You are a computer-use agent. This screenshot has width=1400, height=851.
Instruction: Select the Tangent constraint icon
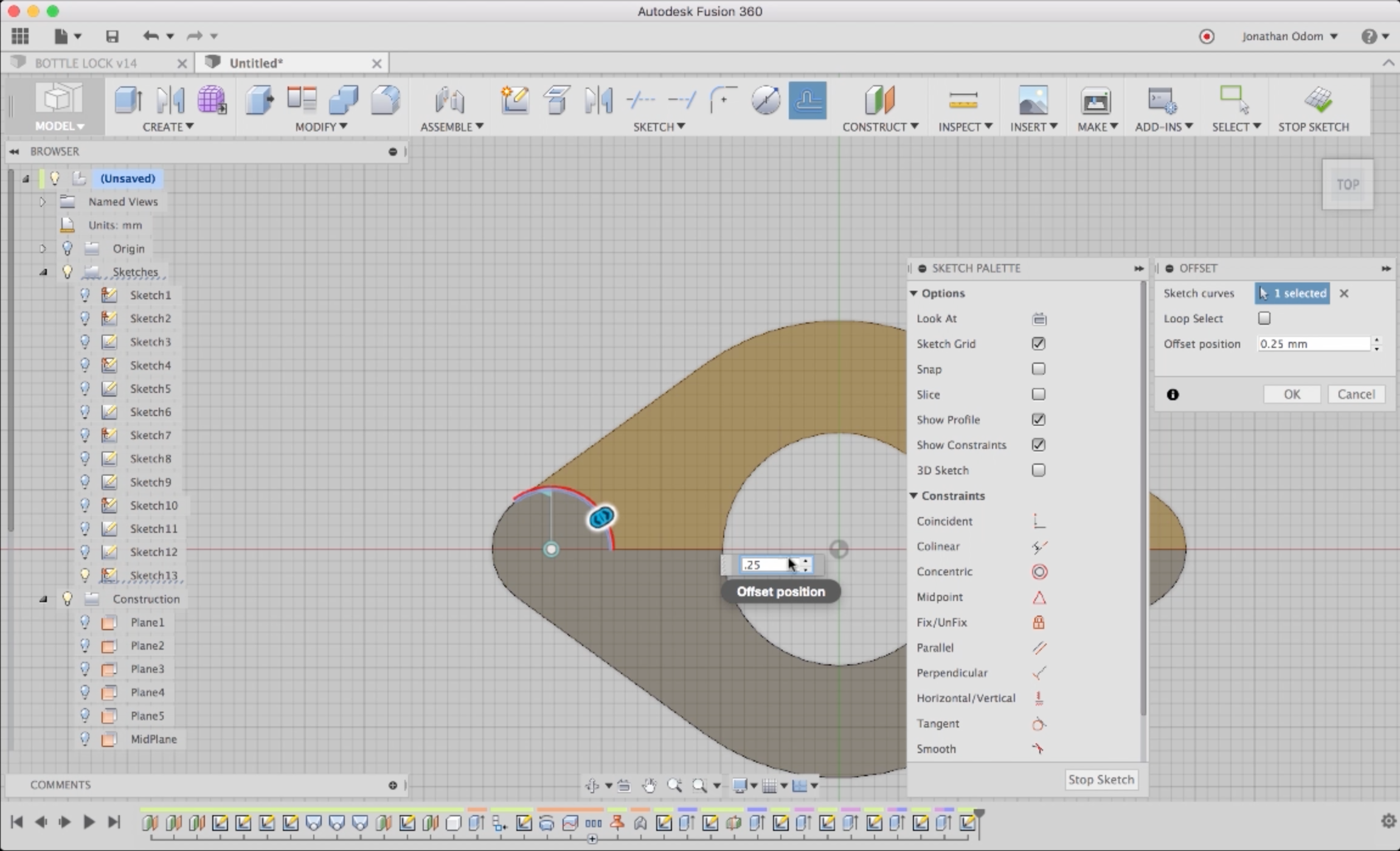tap(1038, 724)
